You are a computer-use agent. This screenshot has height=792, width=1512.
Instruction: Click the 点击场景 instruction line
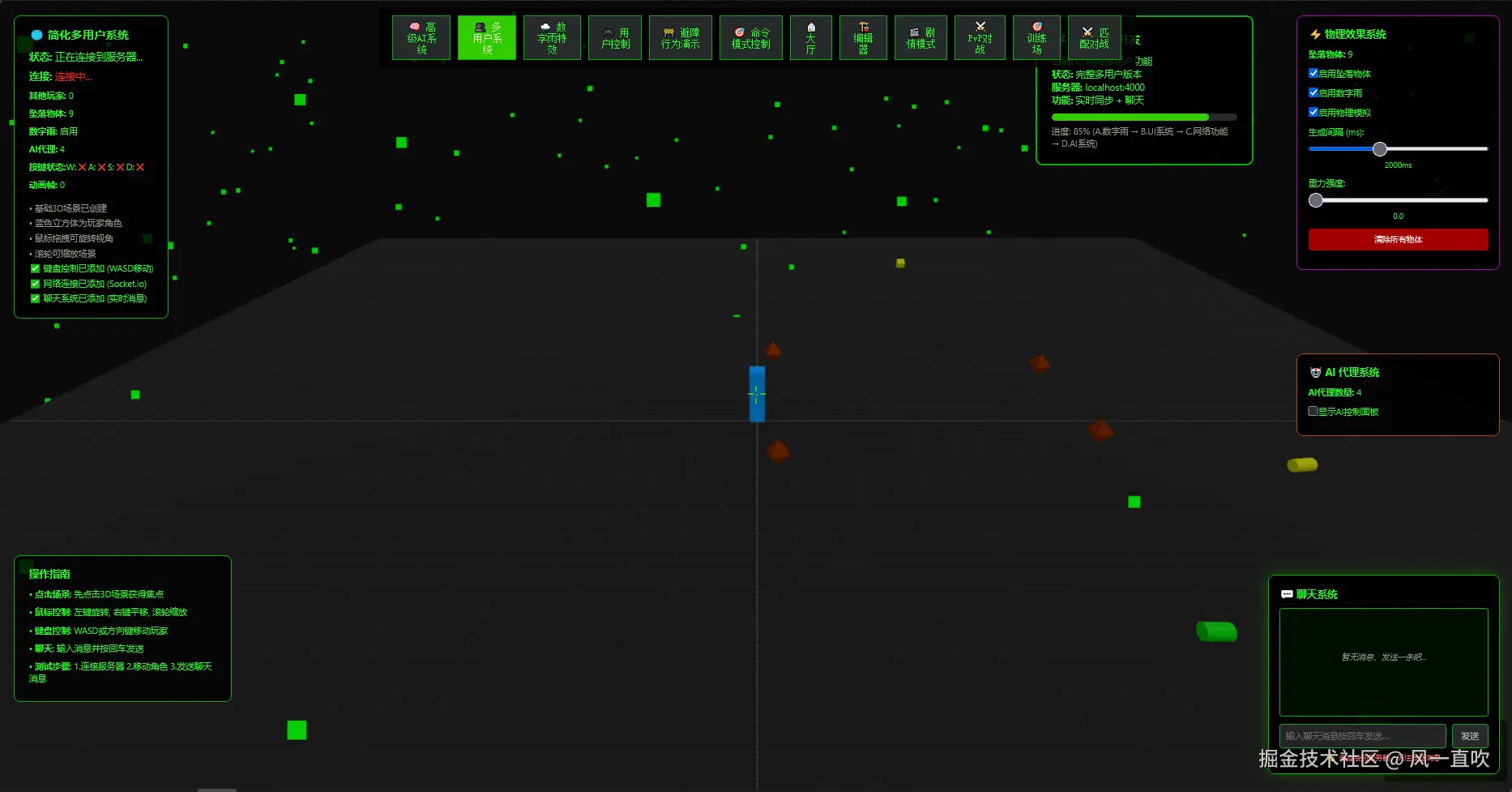pos(96,594)
